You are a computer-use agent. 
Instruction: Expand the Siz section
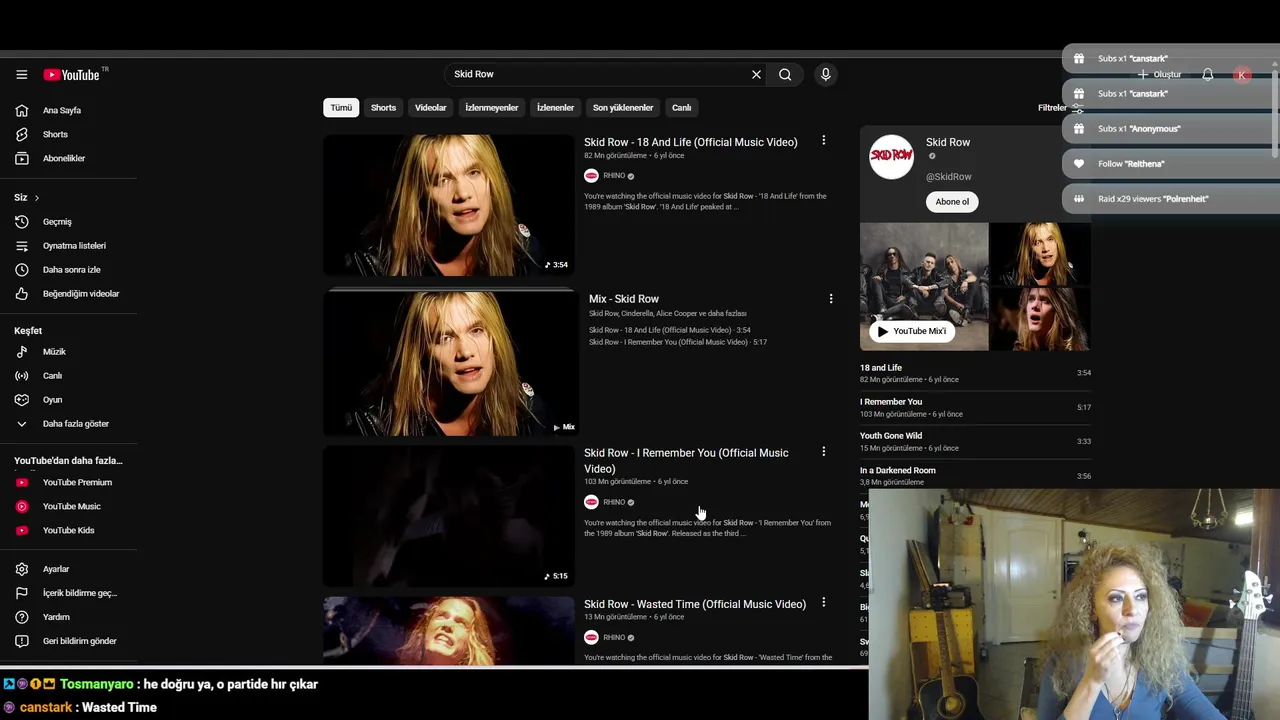click(27, 197)
